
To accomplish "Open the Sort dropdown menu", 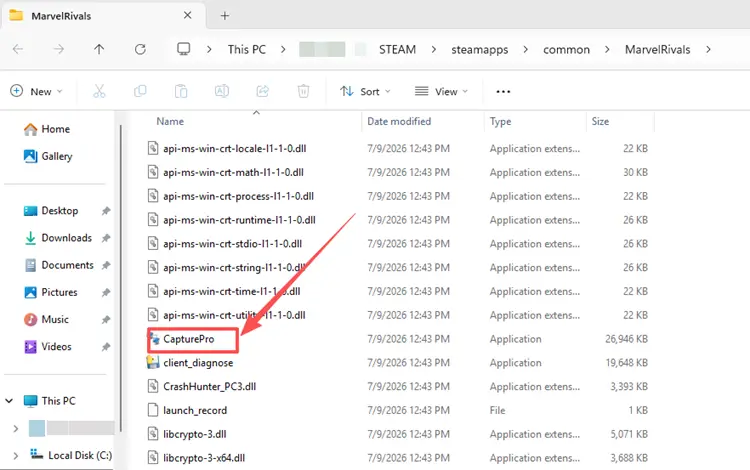I will coord(365,91).
